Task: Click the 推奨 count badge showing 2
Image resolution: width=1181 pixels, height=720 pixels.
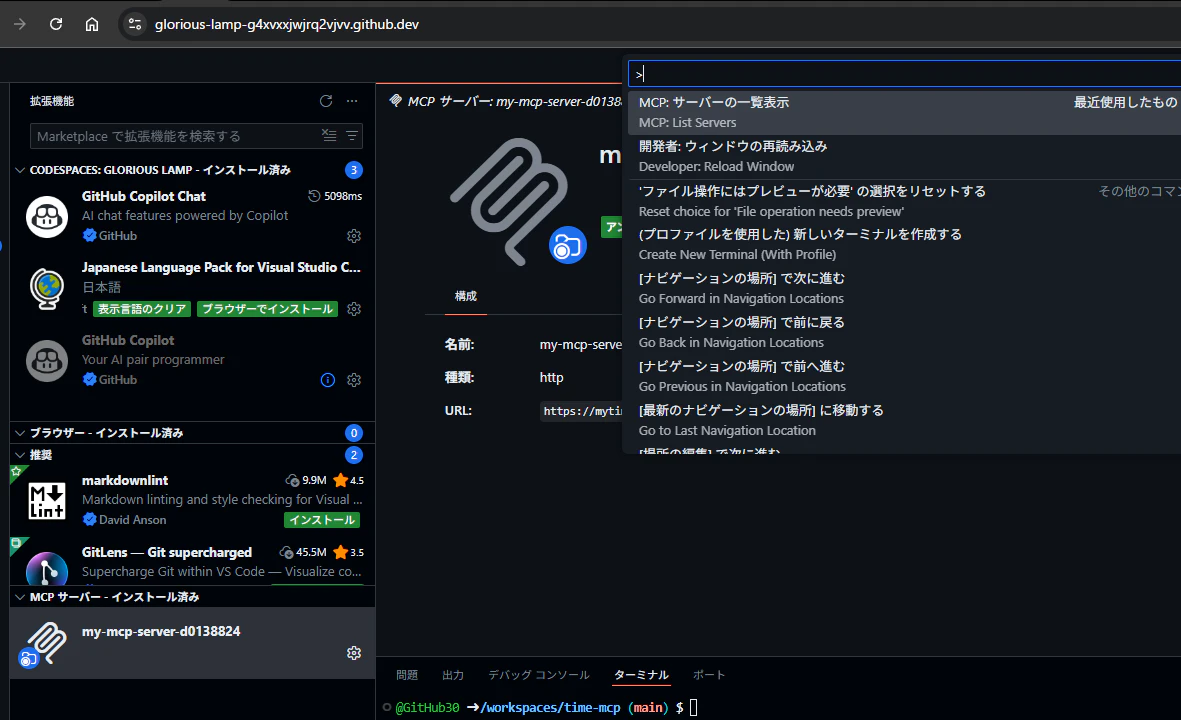Action: (x=354, y=455)
